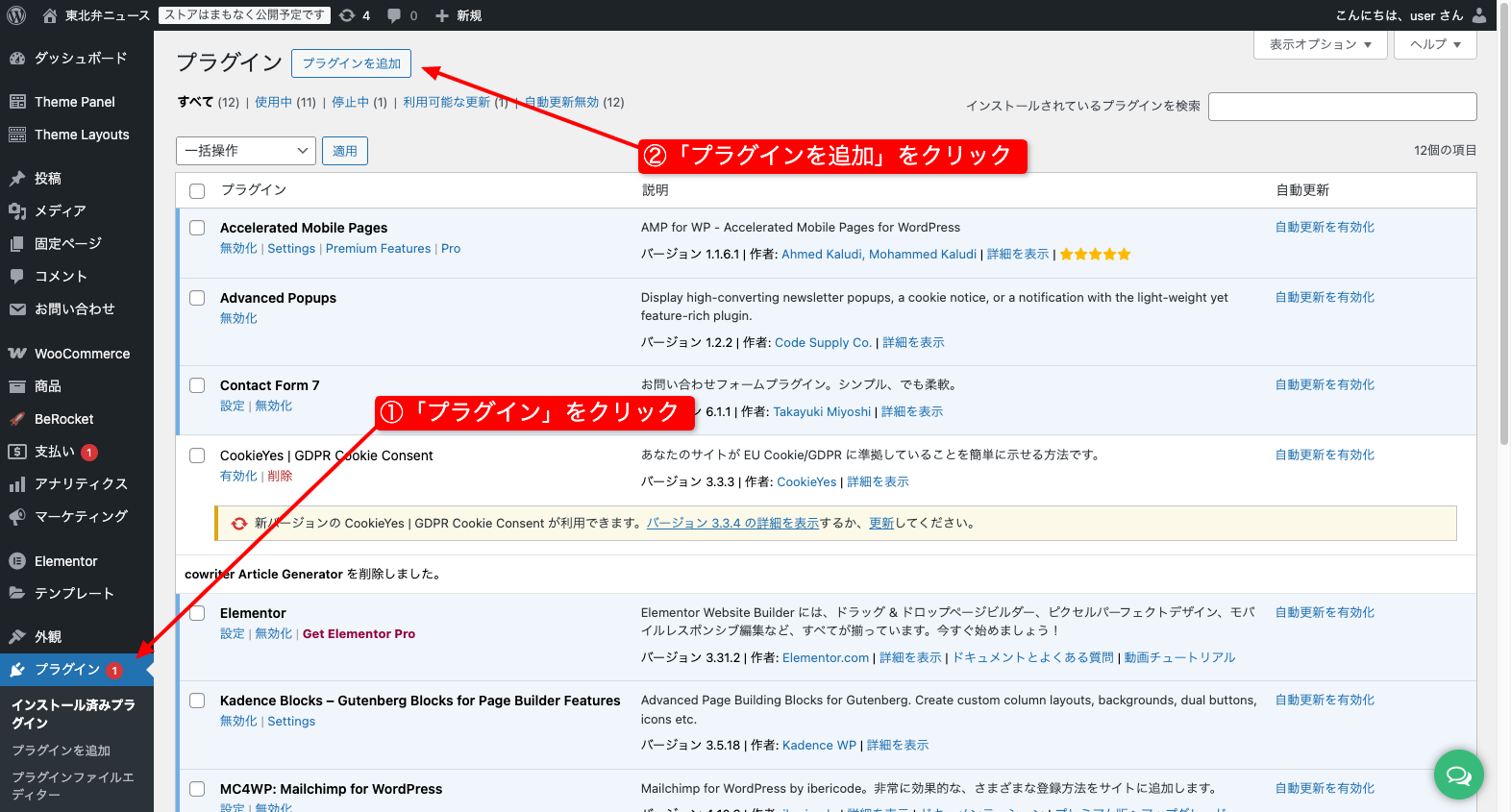1511x812 pixels.
Task: Open WooCommerce sidebar icon
Action: pyautogui.click(x=17, y=354)
